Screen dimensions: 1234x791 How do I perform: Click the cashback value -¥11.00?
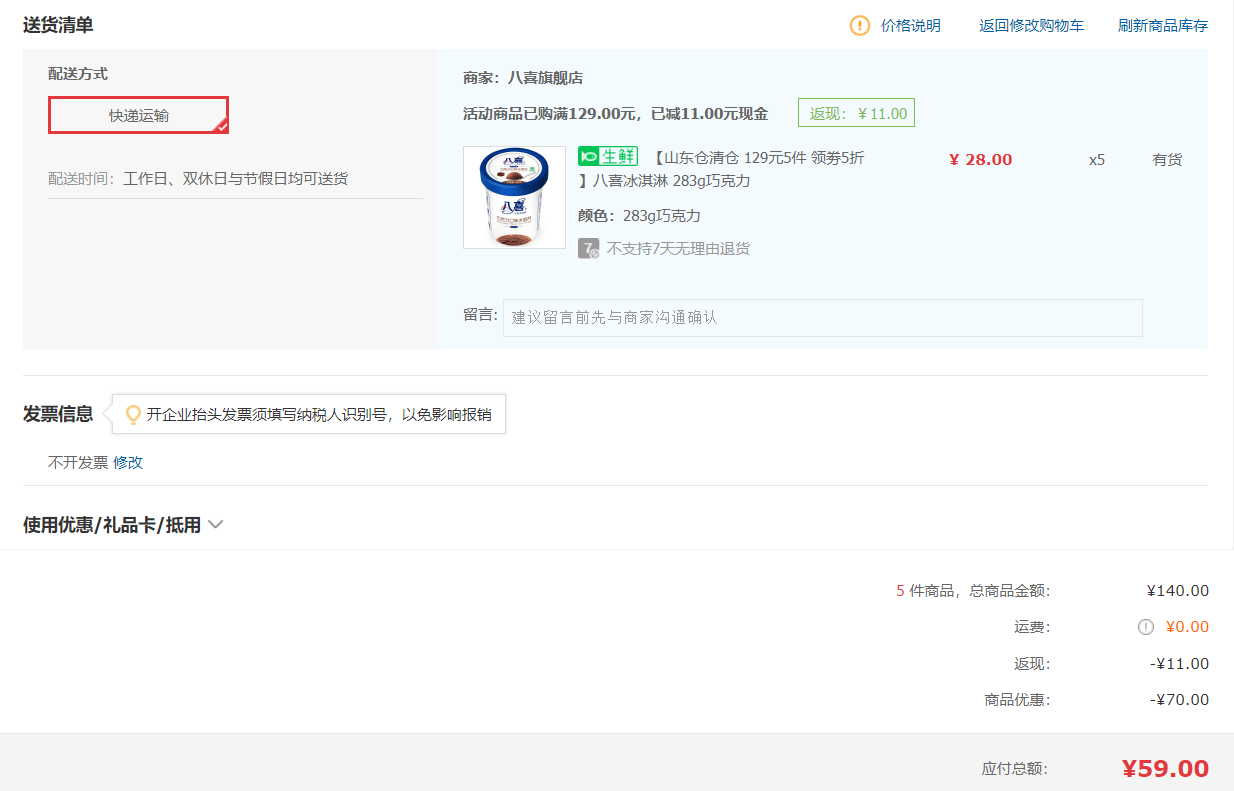click(x=1179, y=663)
